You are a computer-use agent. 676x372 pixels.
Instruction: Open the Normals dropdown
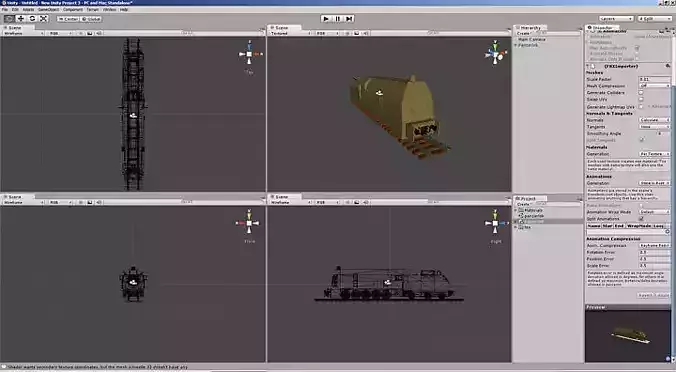pos(654,120)
